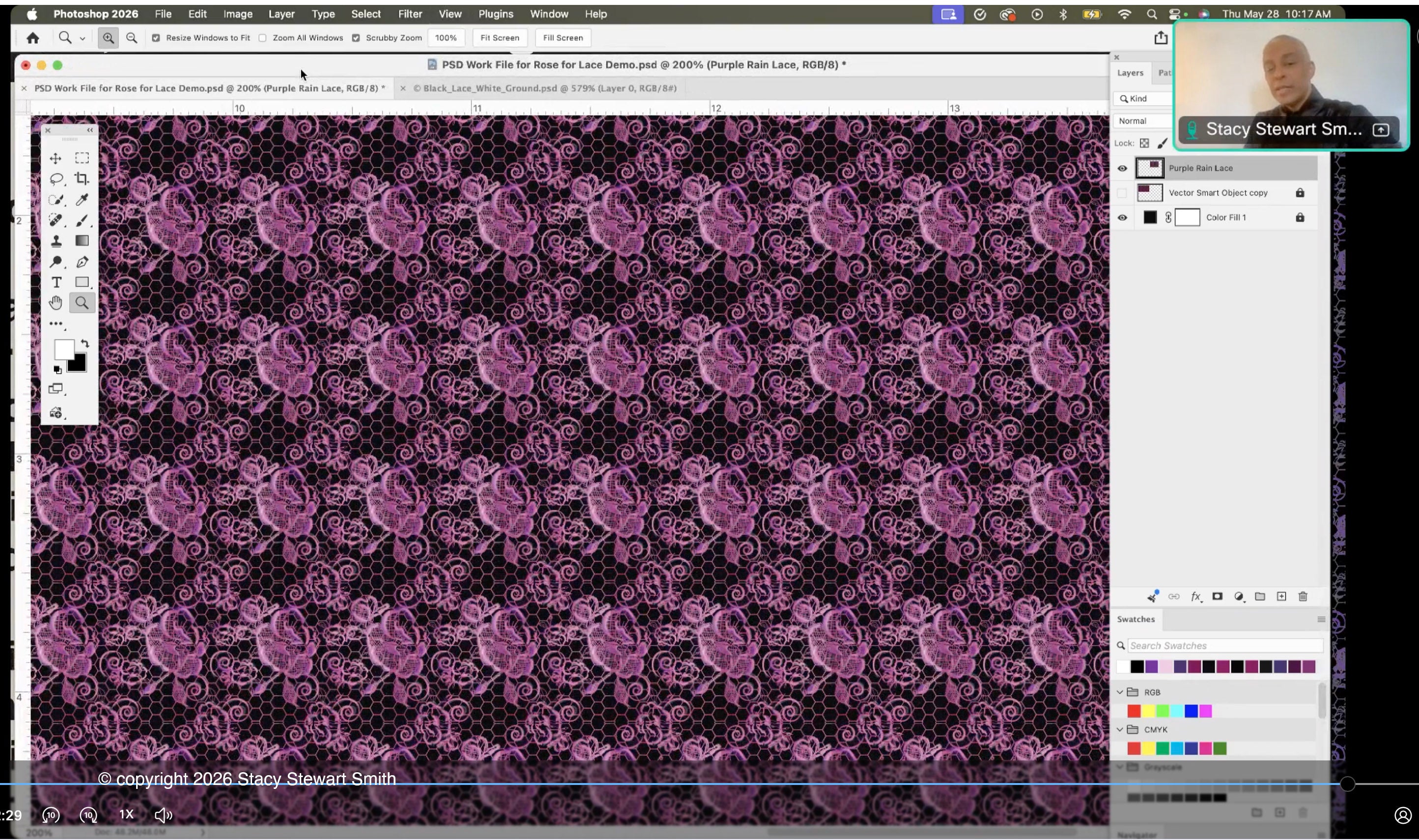Image resolution: width=1419 pixels, height=840 pixels.
Task: Add a layer mask
Action: [x=1217, y=597]
